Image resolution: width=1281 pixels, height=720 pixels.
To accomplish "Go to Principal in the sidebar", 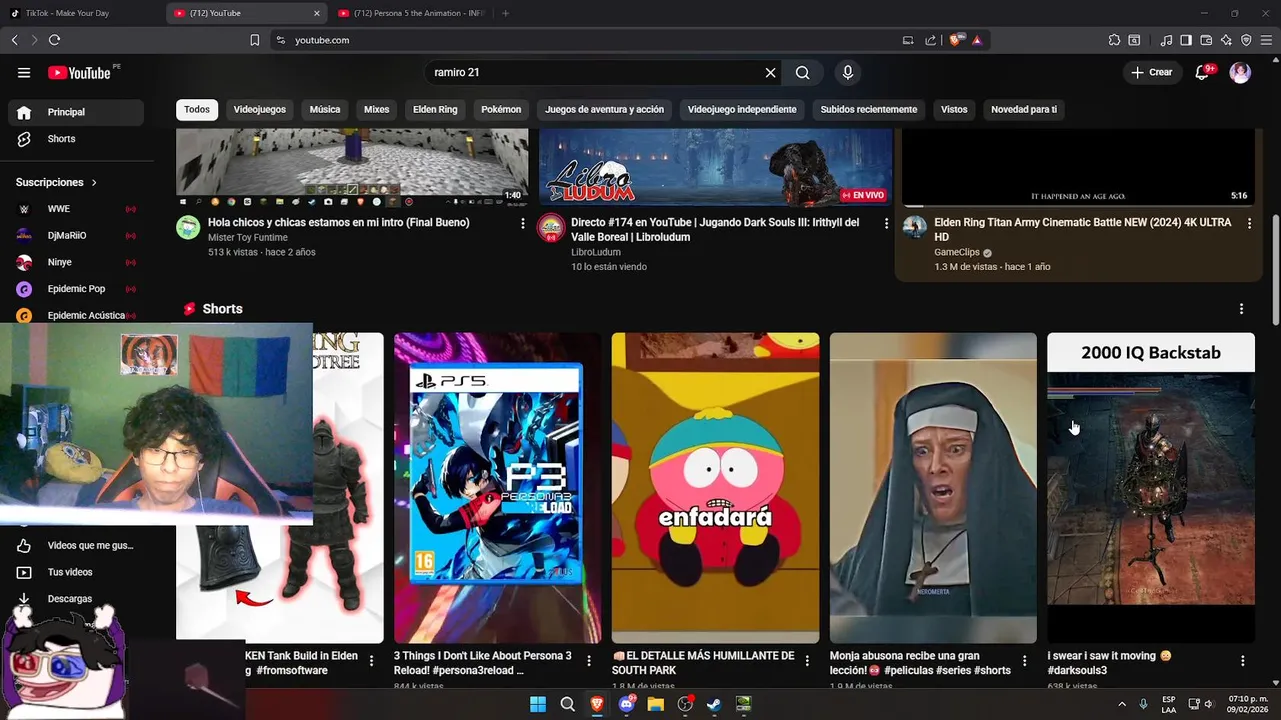I will tap(76, 112).
